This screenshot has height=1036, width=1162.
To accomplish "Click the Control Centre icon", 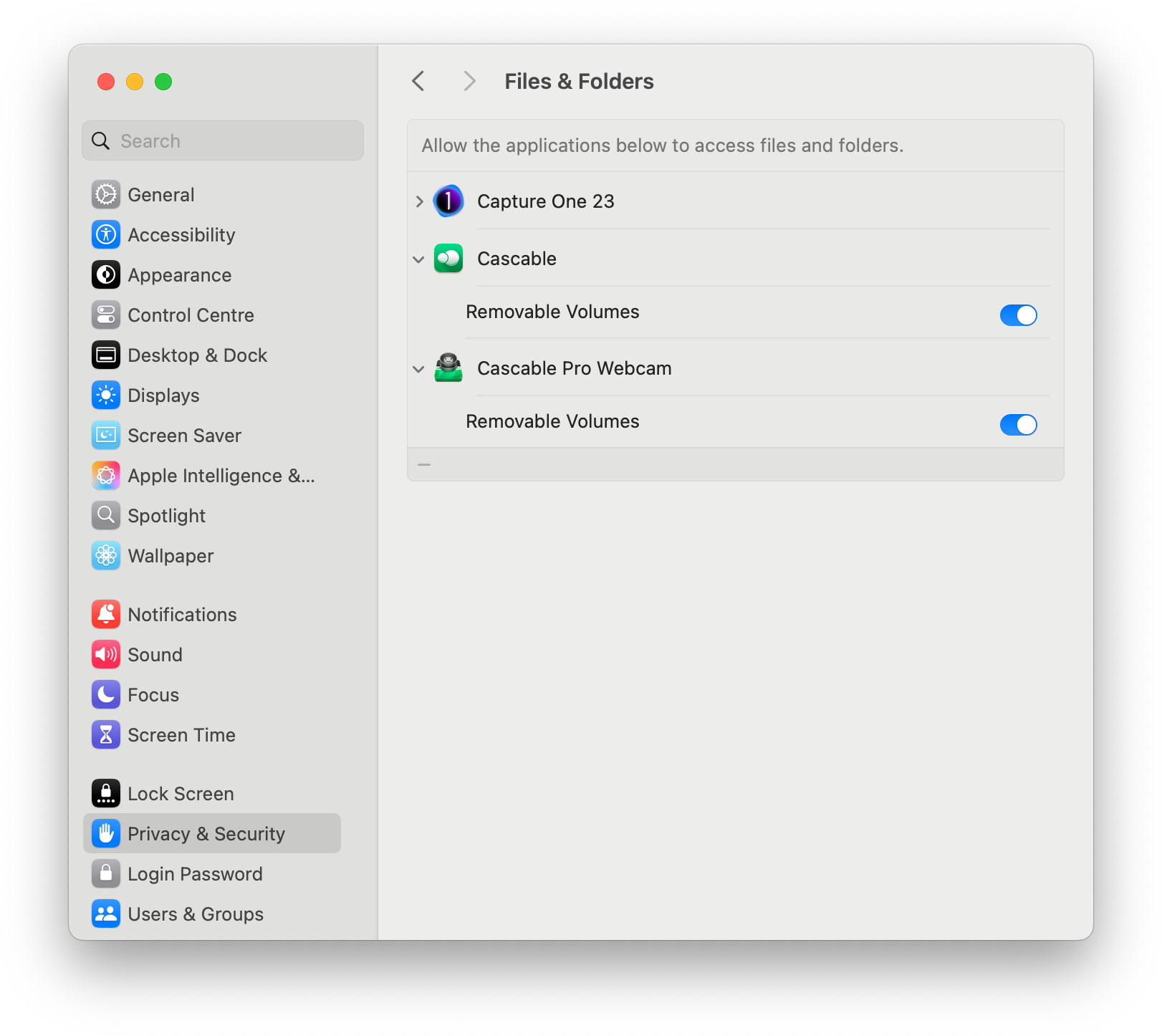I will (106, 315).
